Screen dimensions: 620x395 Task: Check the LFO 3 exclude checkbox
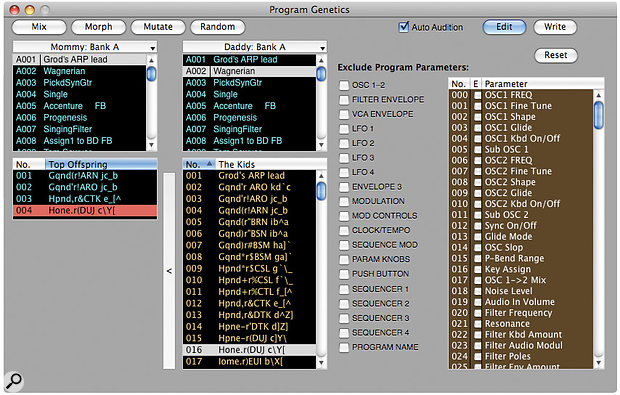click(x=344, y=158)
